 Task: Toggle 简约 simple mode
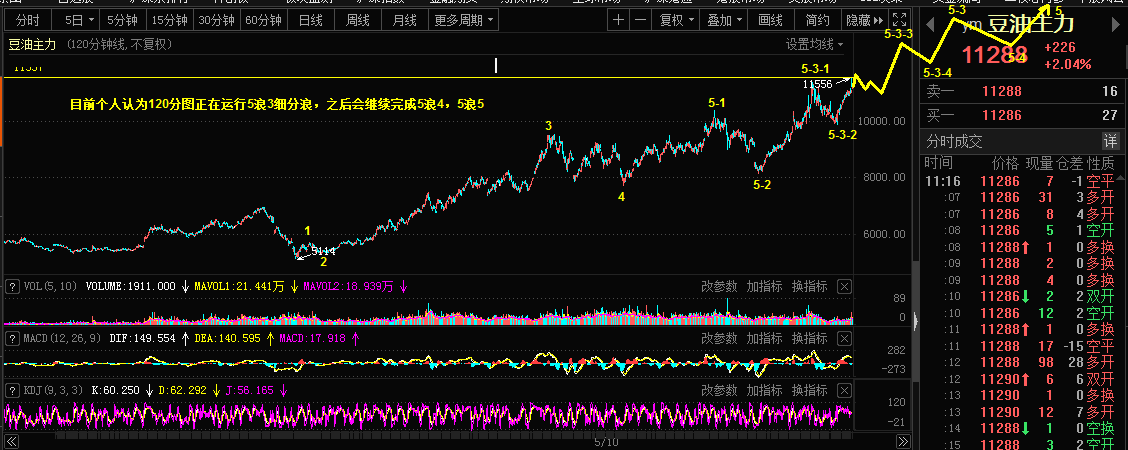(x=818, y=20)
